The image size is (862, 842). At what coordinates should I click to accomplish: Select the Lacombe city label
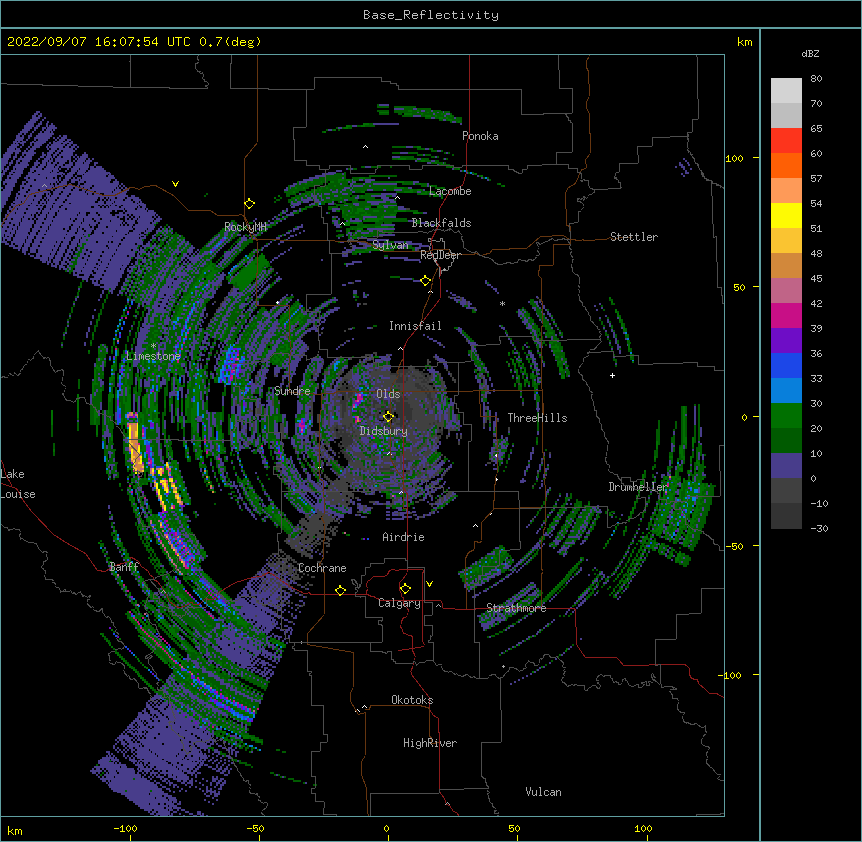pyautogui.click(x=450, y=191)
